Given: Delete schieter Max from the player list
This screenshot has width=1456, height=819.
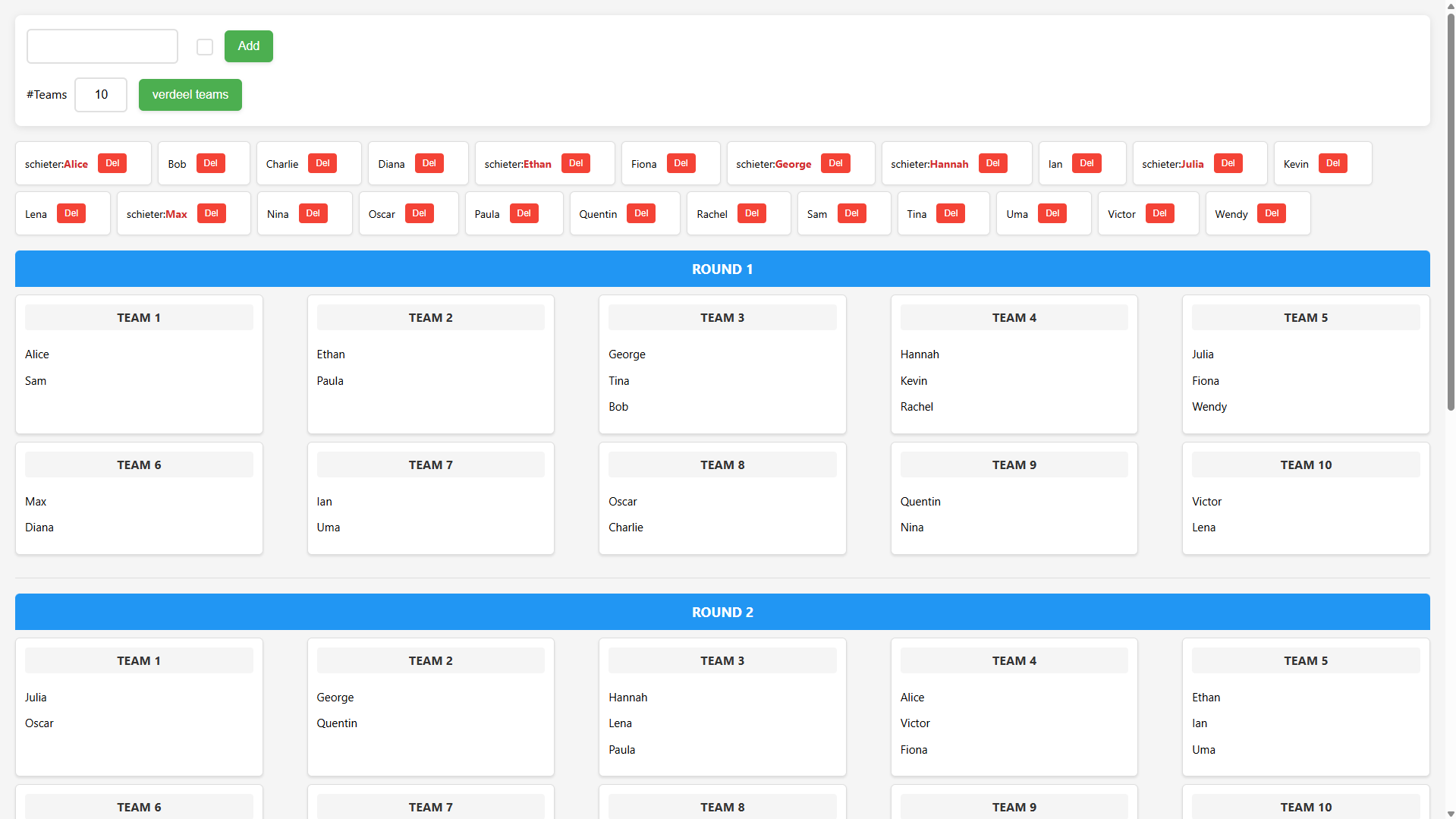Looking at the screenshot, I should 212,213.
